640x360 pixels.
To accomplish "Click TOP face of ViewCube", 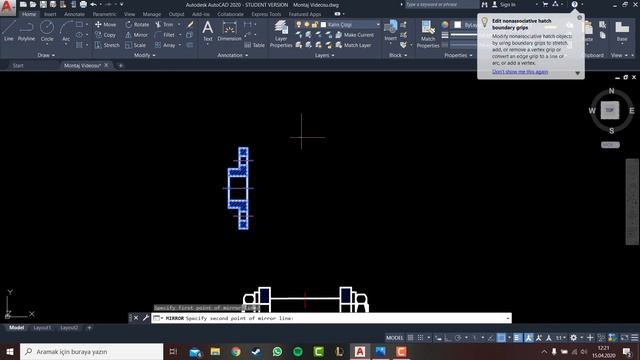I will coord(609,110).
